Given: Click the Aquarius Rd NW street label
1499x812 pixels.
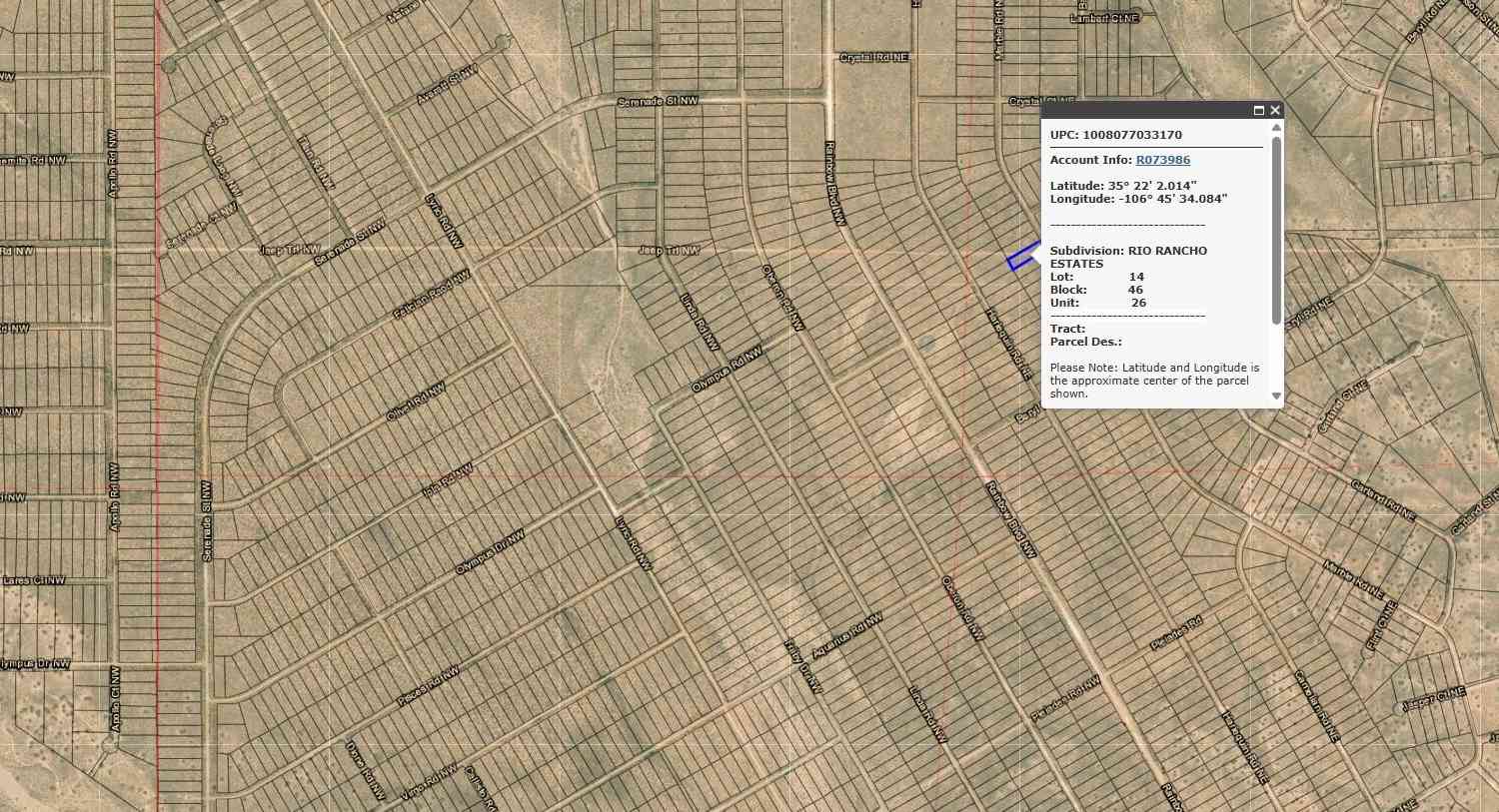Looking at the screenshot, I should pos(847,636).
